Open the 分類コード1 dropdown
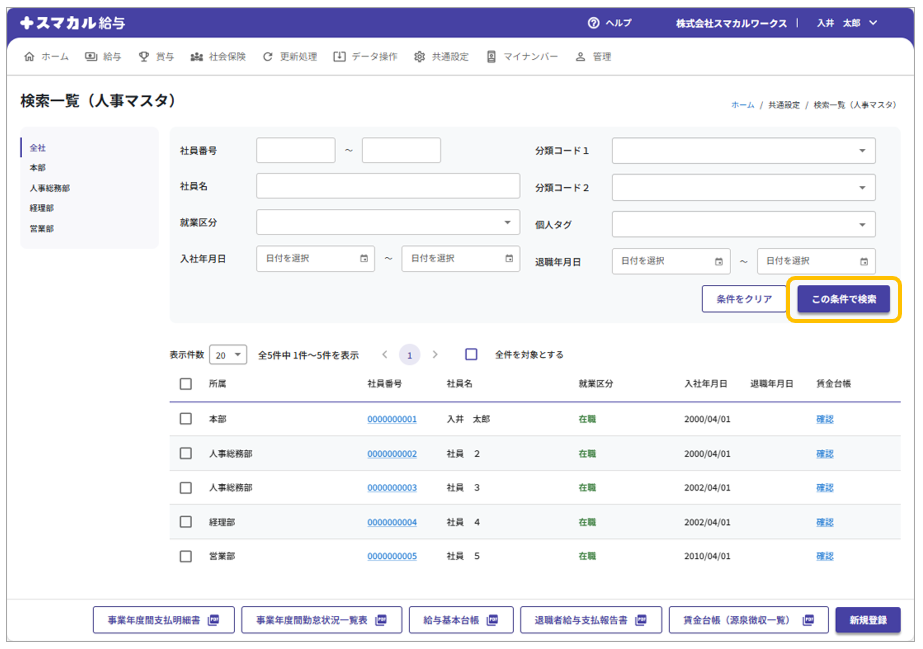This screenshot has width=923, height=649. tap(743, 151)
